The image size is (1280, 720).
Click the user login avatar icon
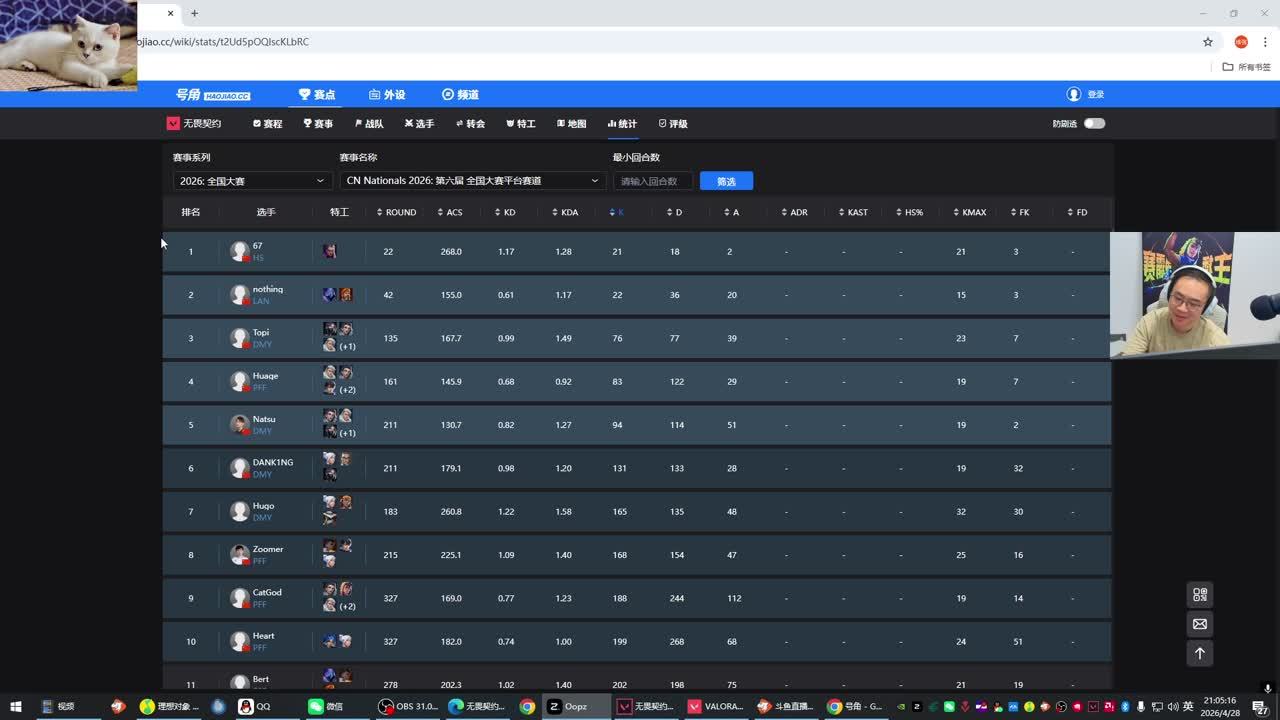point(1073,94)
